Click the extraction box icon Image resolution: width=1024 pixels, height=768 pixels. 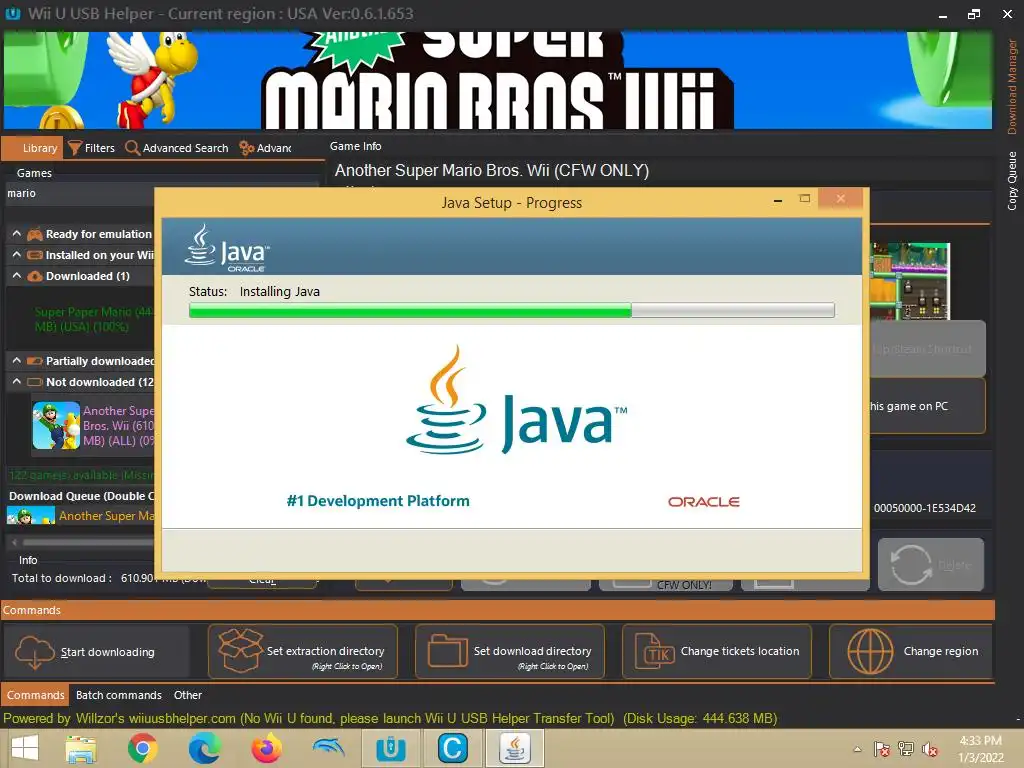tap(240, 650)
